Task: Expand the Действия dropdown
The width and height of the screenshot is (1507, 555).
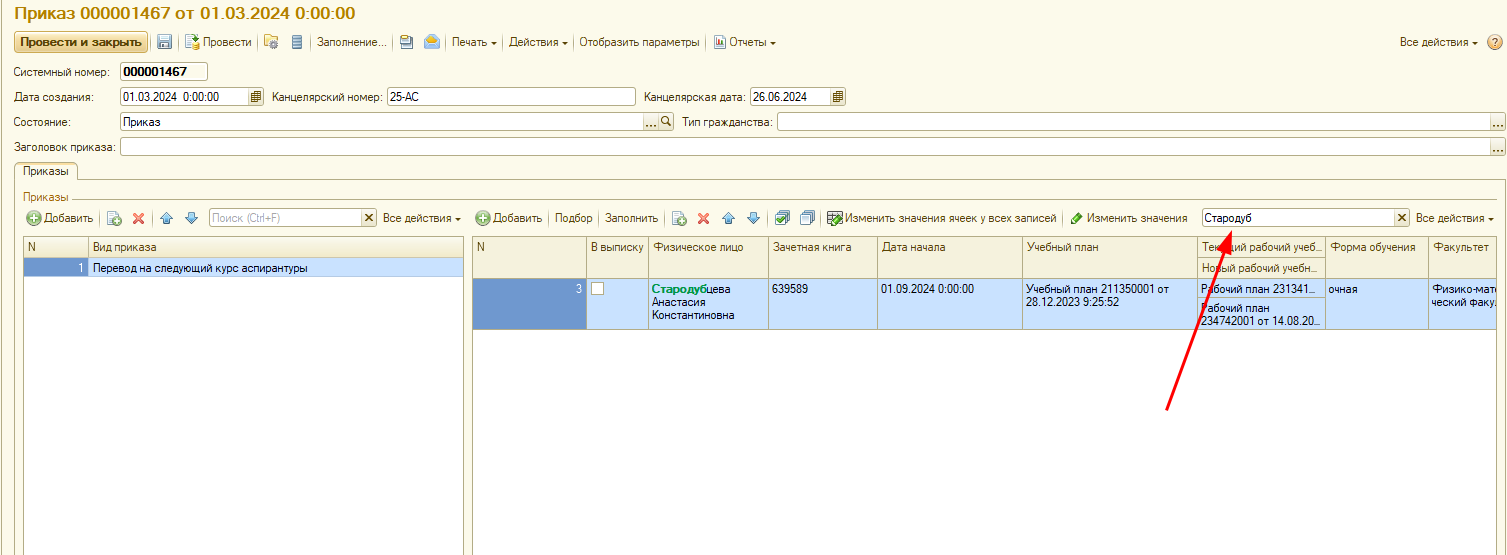Action: coord(538,42)
